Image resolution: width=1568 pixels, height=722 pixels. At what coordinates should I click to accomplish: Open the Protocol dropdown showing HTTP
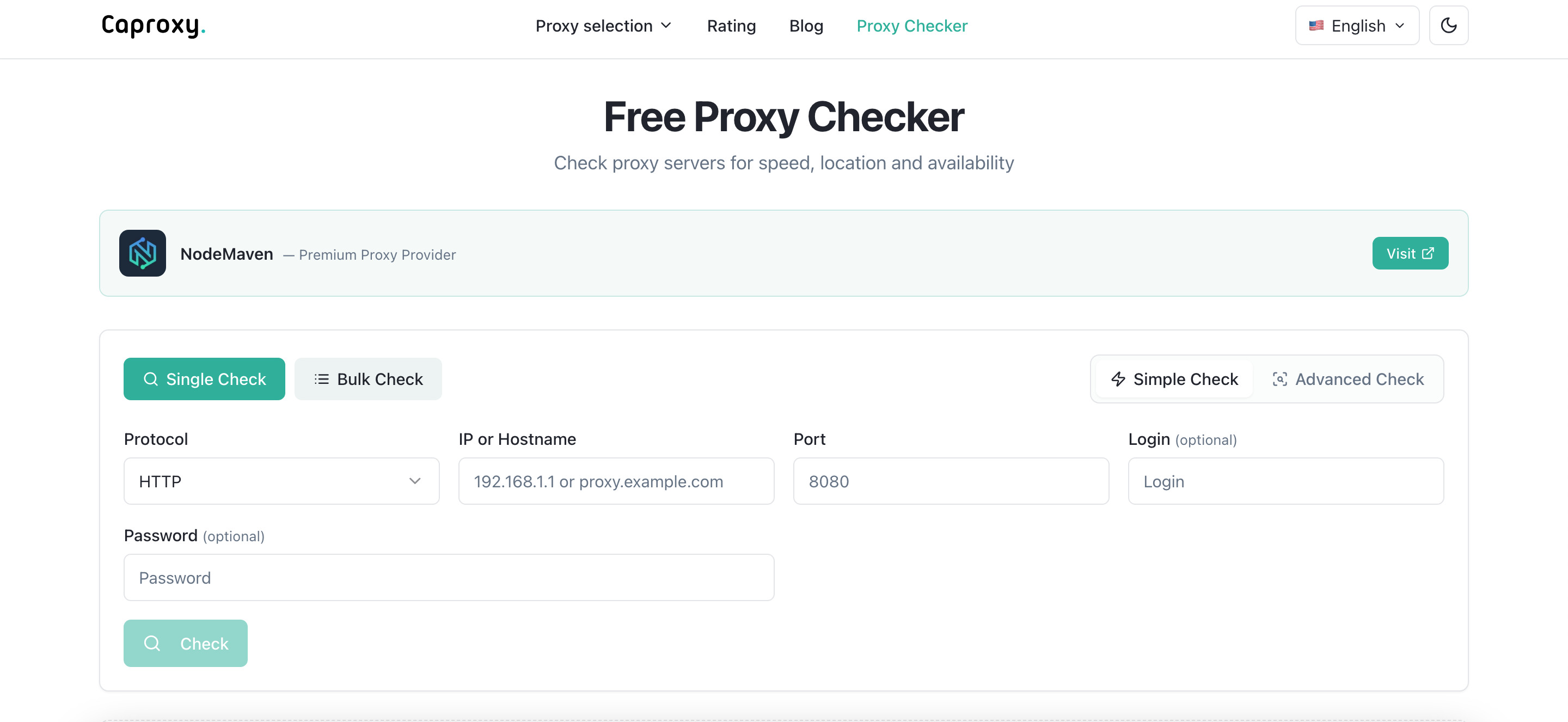[x=280, y=481]
